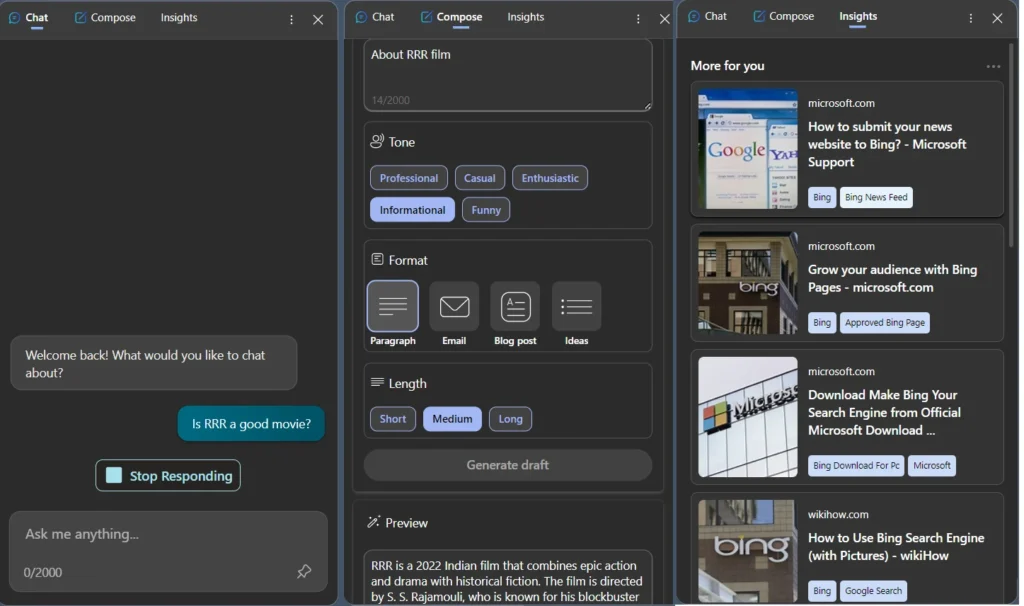Viewport: 1024px width, 606px height.
Task: Click the Microsoft logo building thumbnail
Action: [x=748, y=417]
